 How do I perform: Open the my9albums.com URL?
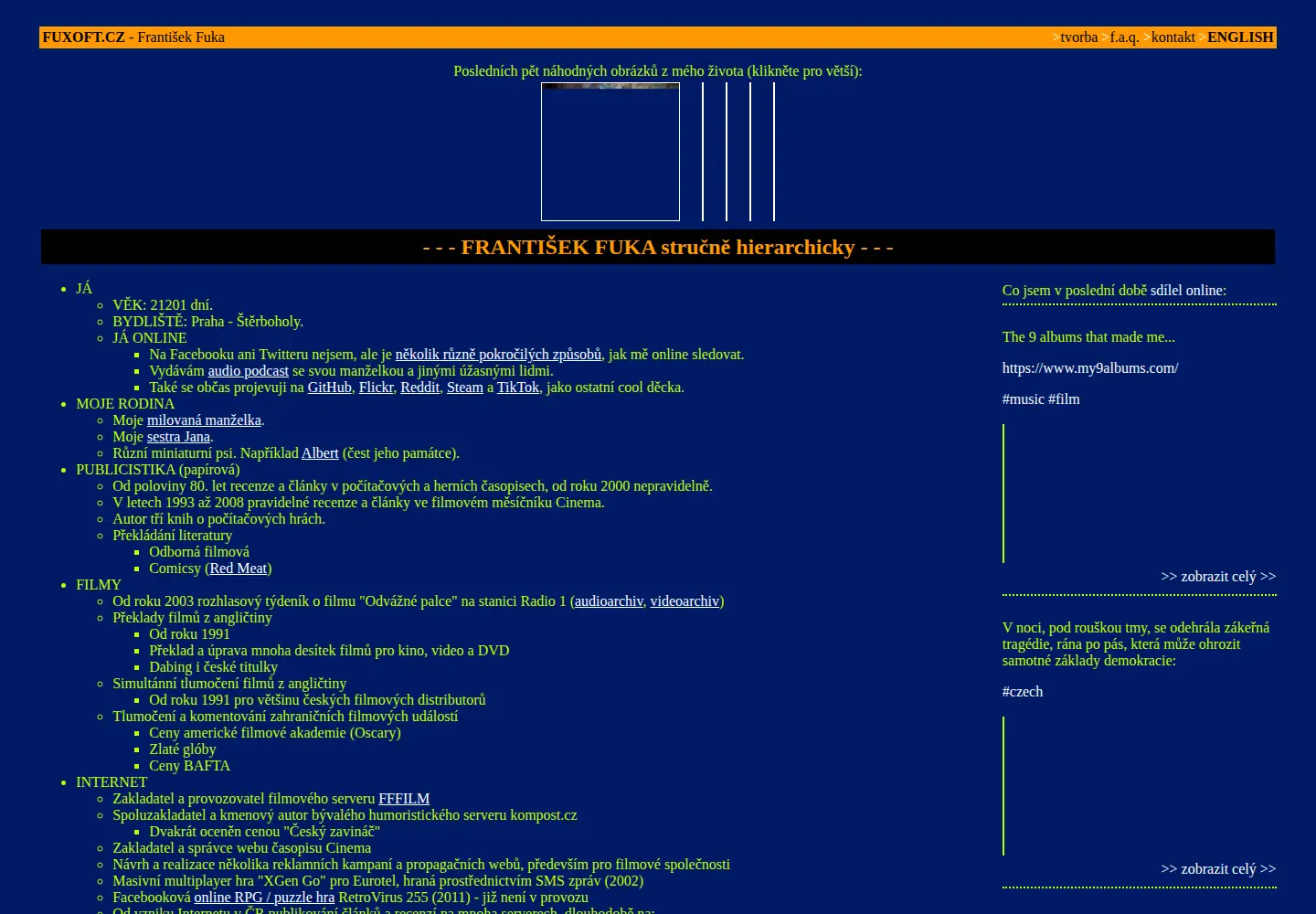[x=1090, y=368]
